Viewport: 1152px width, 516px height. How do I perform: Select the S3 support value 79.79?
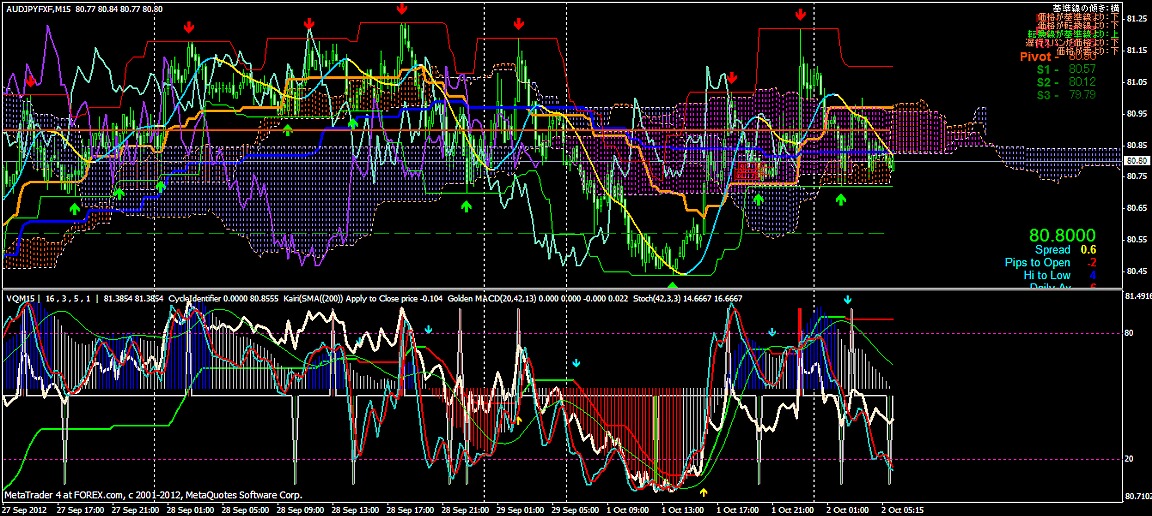coord(1080,94)
